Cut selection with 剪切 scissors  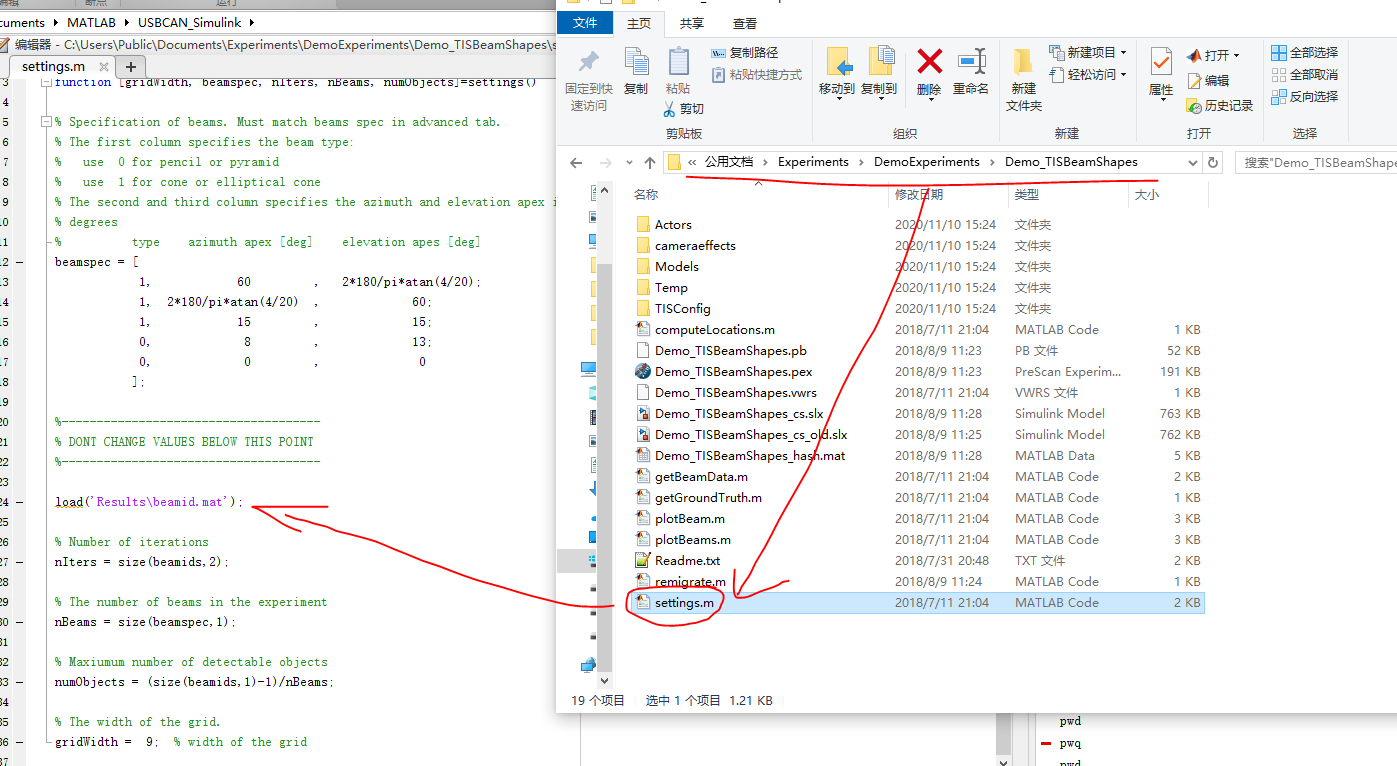point(684,108)
